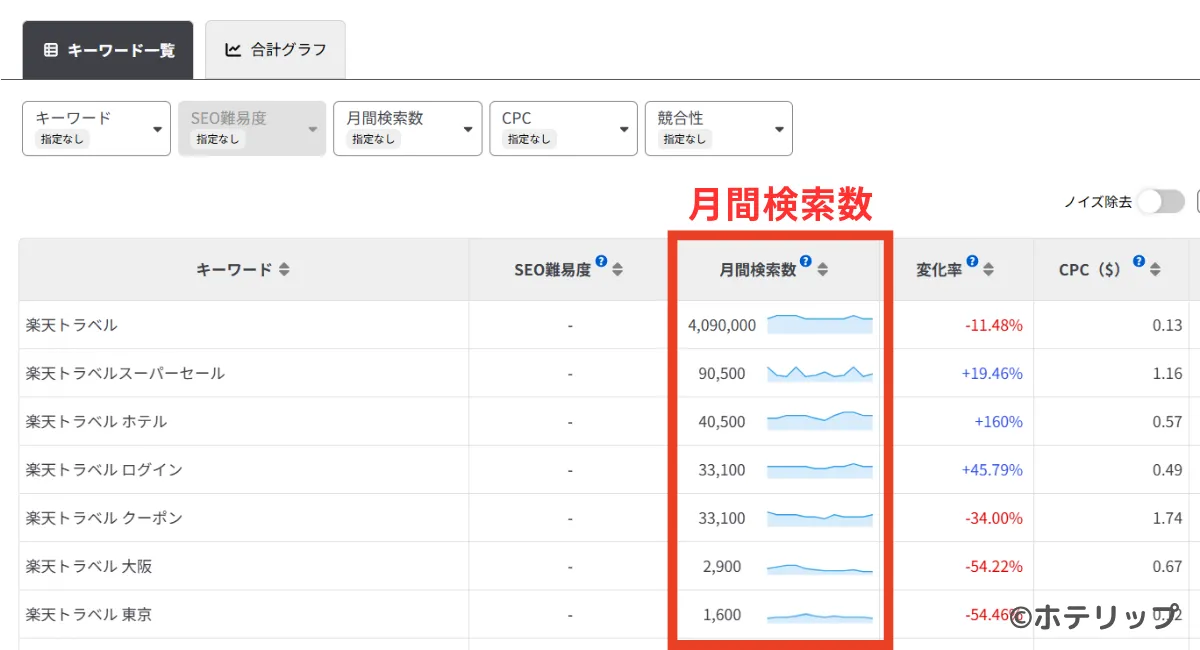The width and height of the screenshot is (1200, 650).
Task: Click the CPC value 1.16
Action: 1167,373
